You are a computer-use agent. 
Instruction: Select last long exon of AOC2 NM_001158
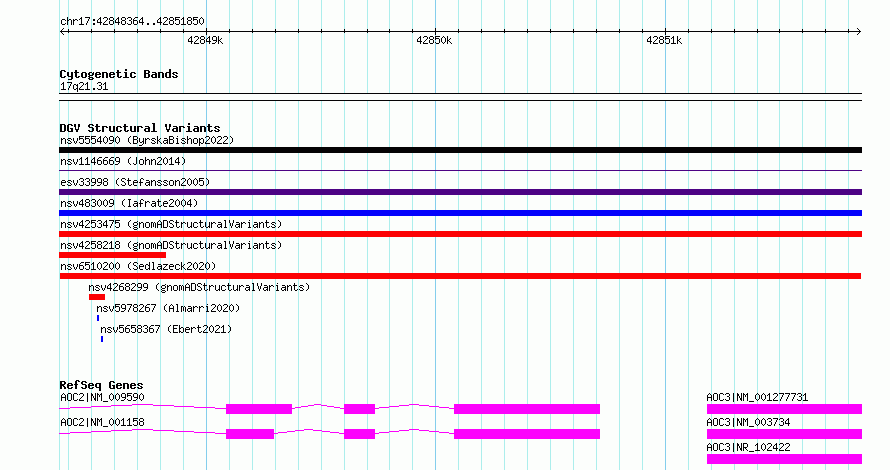(527, 434)
